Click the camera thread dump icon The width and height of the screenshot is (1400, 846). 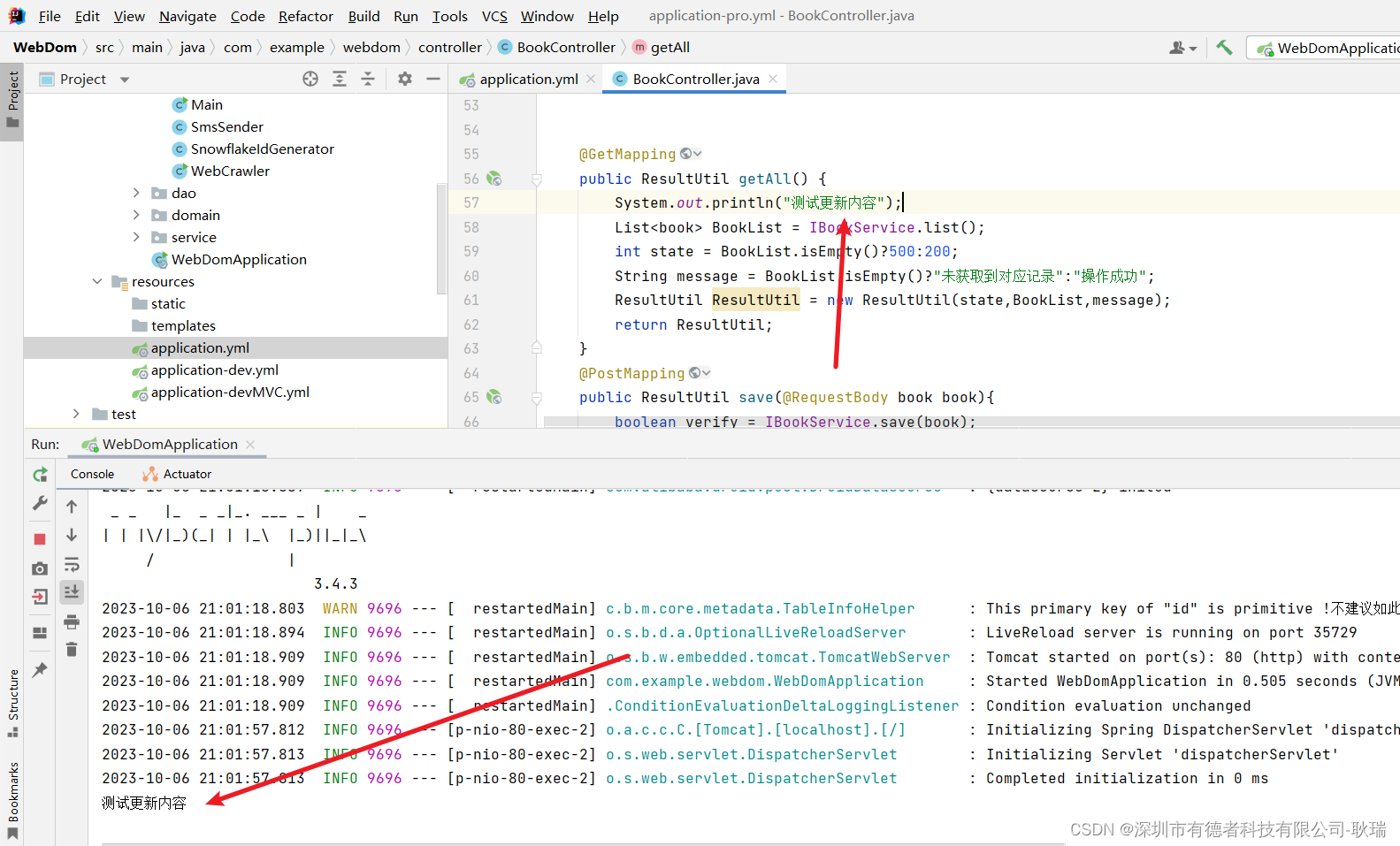pyautogui.click(x=40, y=568)
